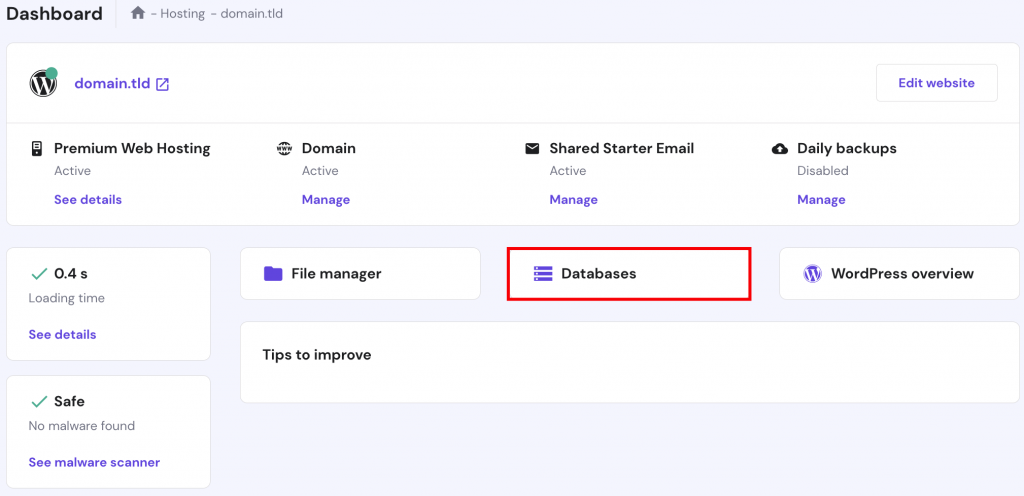The image size is (1024, 496).
Task: Click the File manager folder icon
Action: [x=273, y=273]
